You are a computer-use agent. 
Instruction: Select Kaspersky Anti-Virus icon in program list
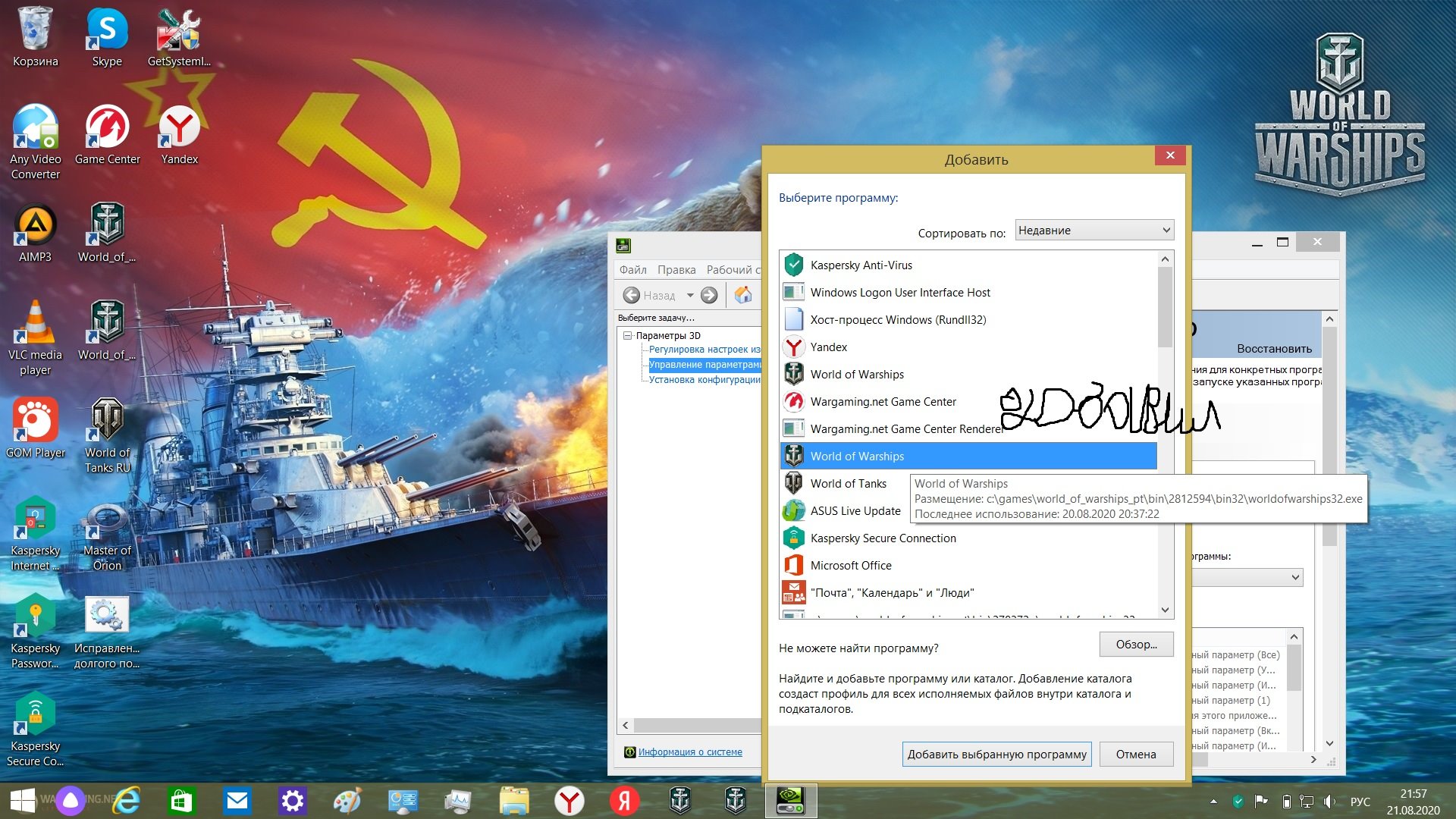(793, 265)
